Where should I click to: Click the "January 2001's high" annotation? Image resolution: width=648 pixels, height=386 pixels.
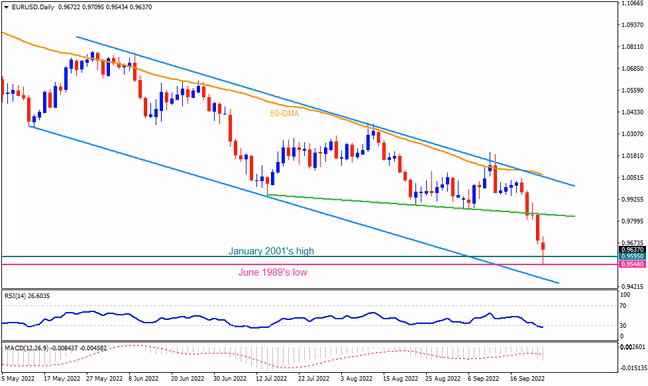pyautogui.click(x=271, y=251)
